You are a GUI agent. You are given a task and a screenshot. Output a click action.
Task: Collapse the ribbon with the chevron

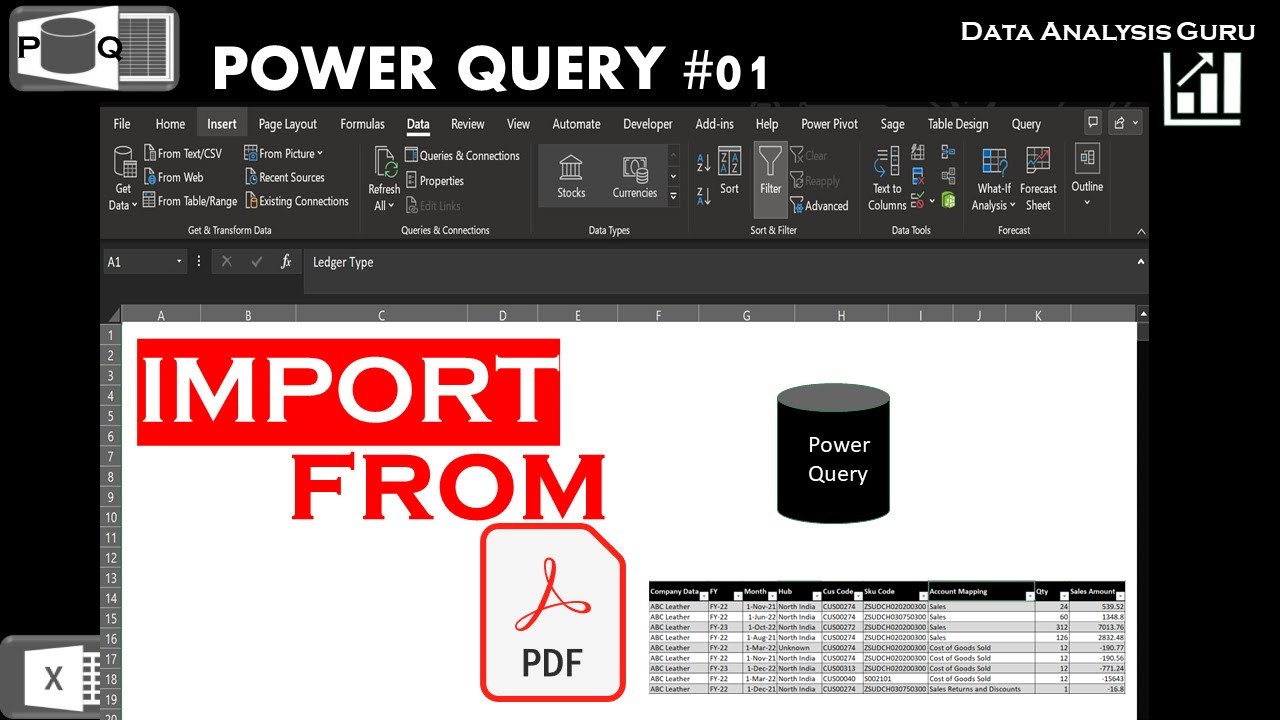coord(1141,231)
